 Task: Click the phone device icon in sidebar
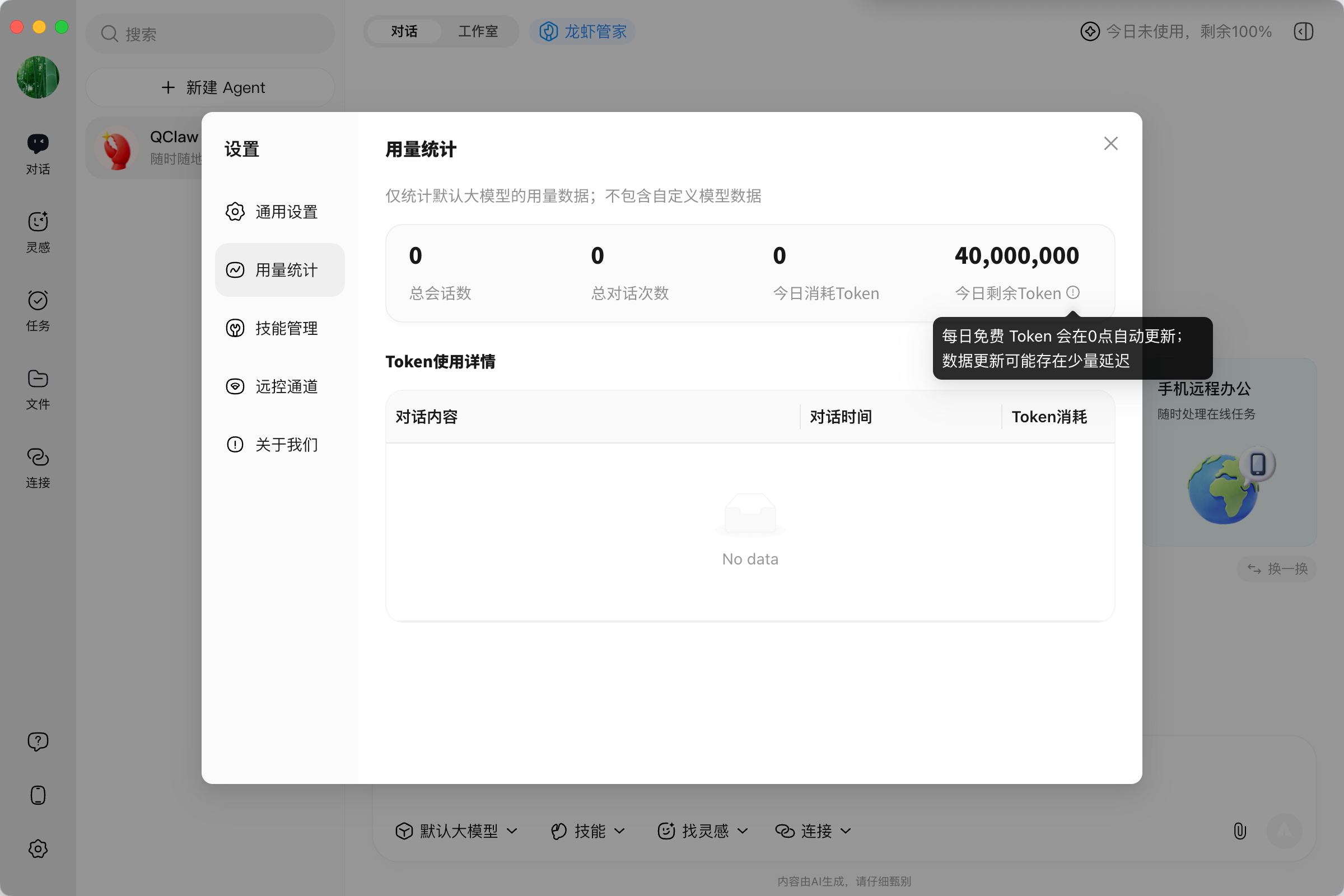38,795
